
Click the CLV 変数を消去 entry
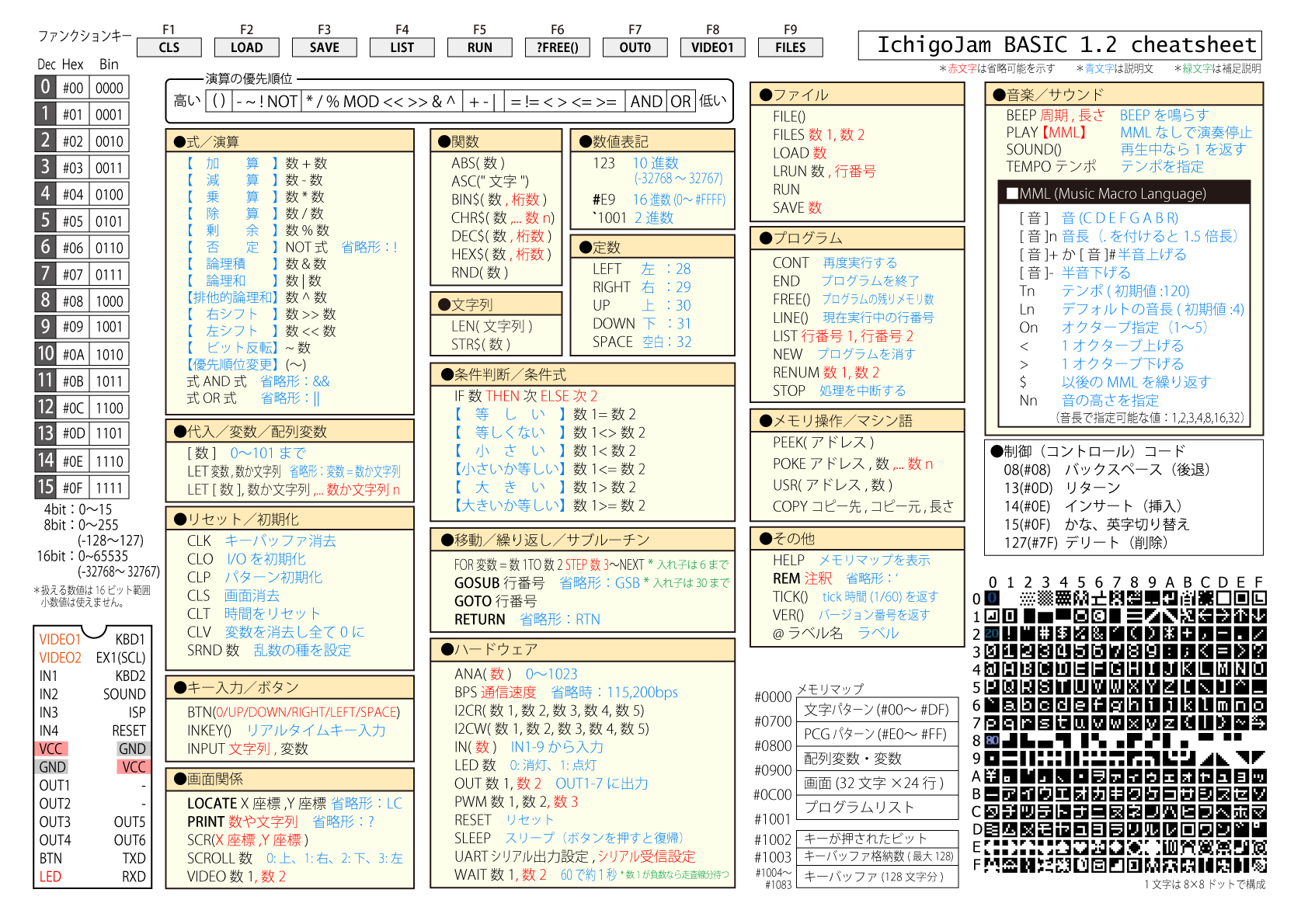(x=276, y=632)
